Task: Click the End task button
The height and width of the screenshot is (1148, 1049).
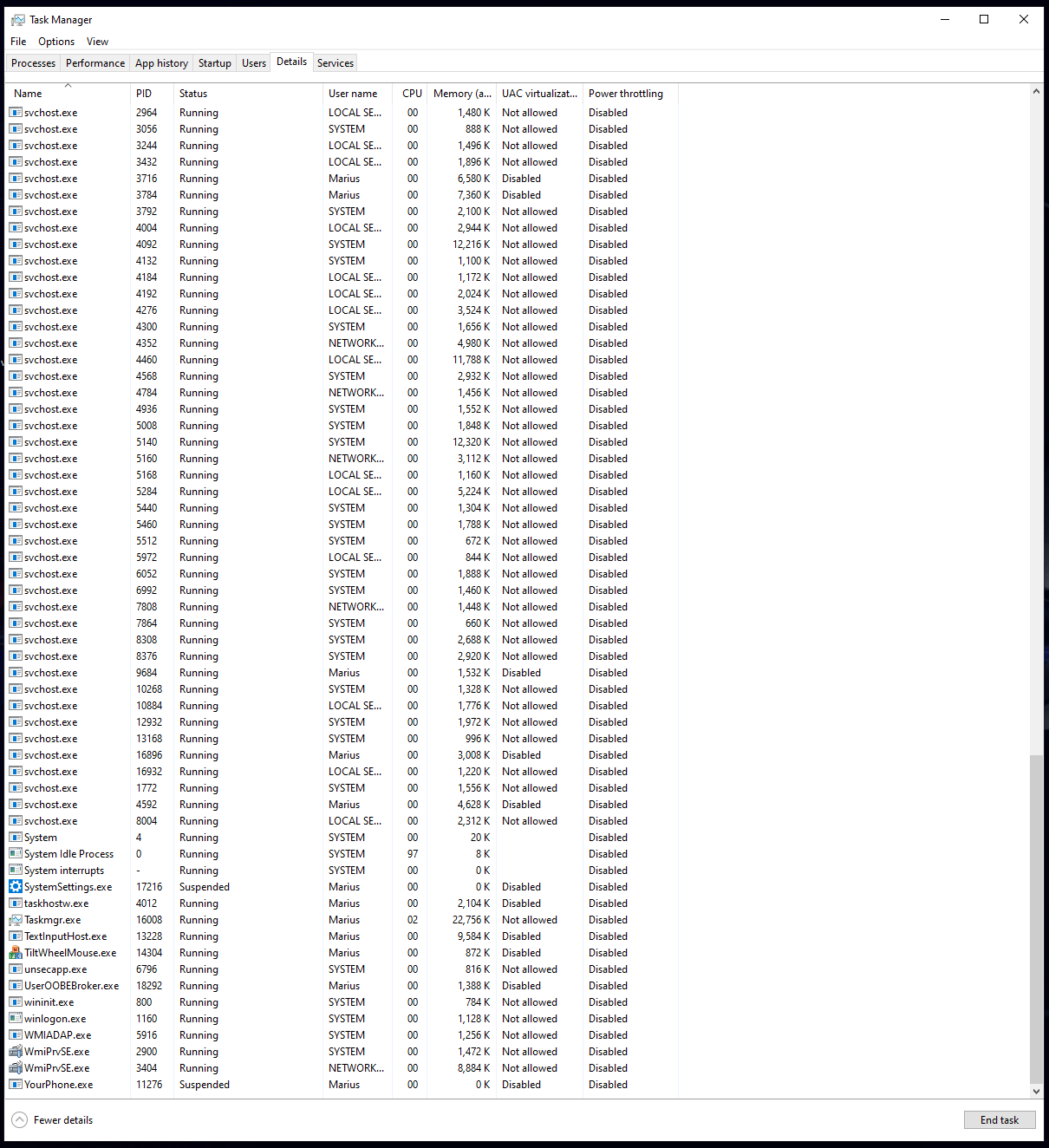Action: 1000,1120
